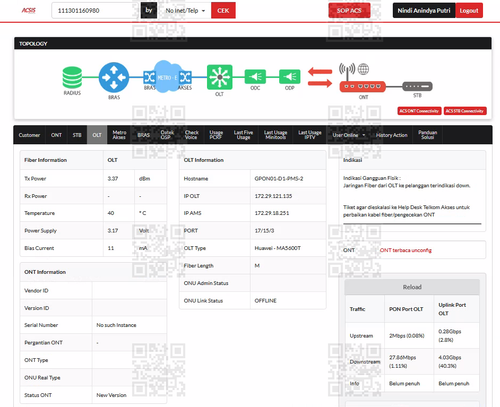Select the OLT node icon
This screenshot has width=500, height=407.
click(x=219, y=77)
